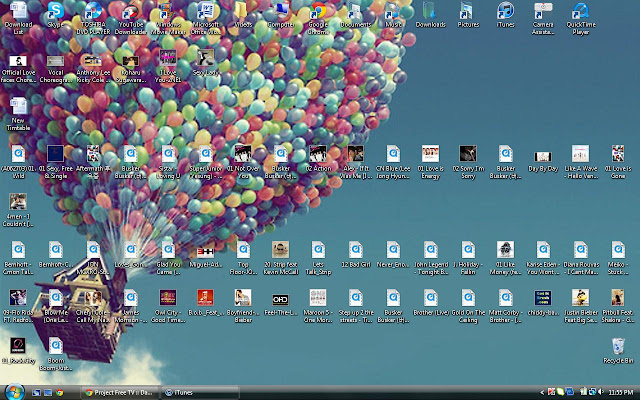
Task: Select the Glad You Came file
Action: [x=168, y=258]
